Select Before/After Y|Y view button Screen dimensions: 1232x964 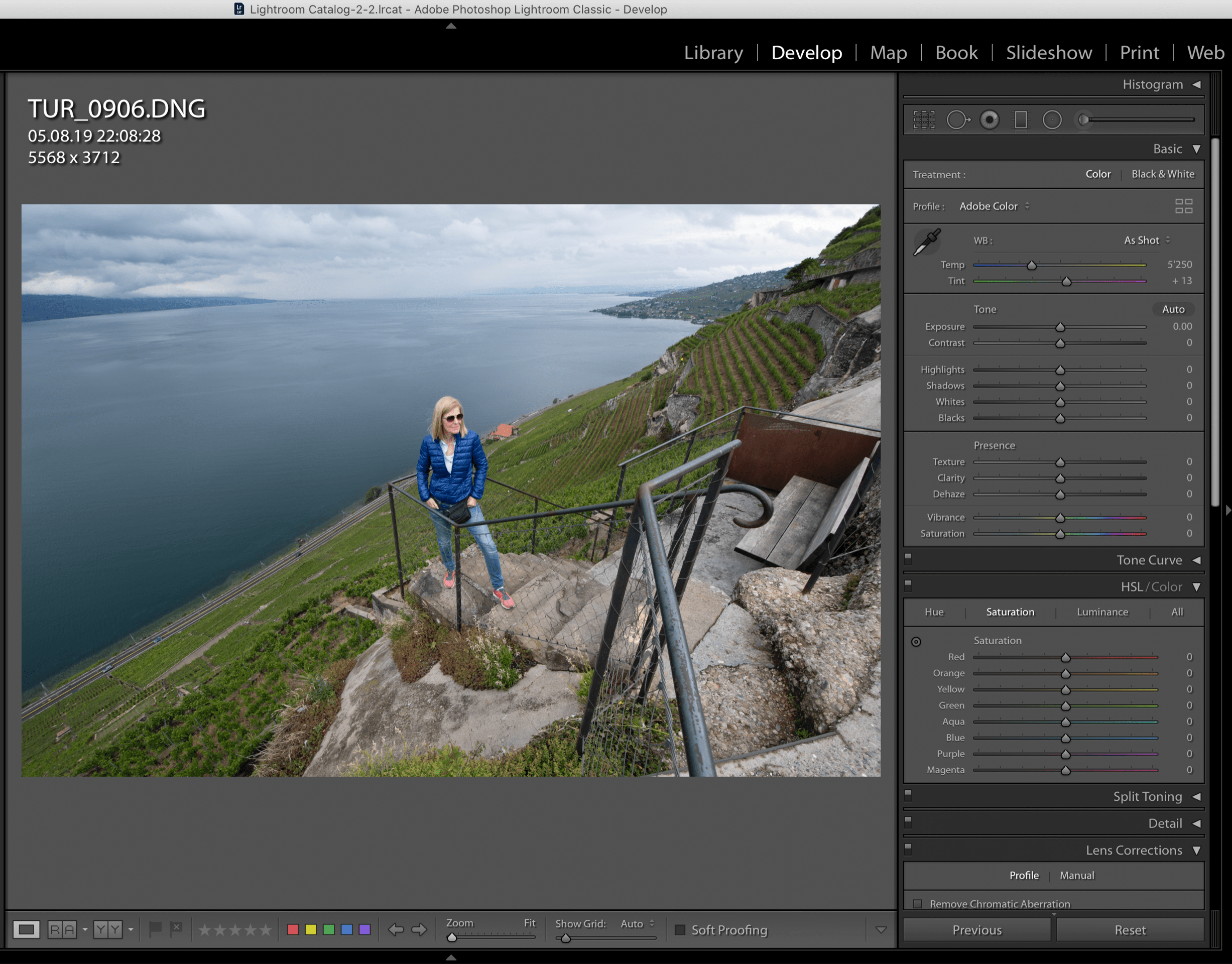(108, 929)
